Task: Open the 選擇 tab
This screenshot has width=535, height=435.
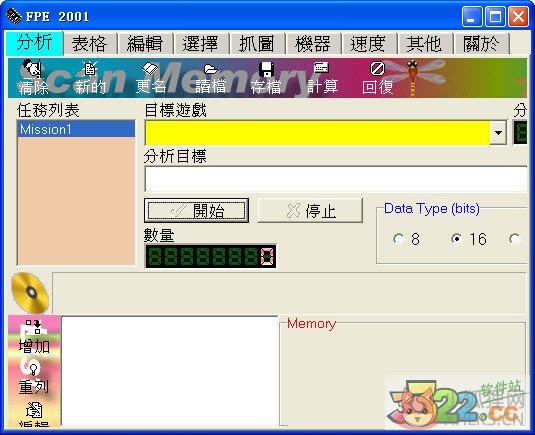Action: pyautogui.click(x=201, y=44)
